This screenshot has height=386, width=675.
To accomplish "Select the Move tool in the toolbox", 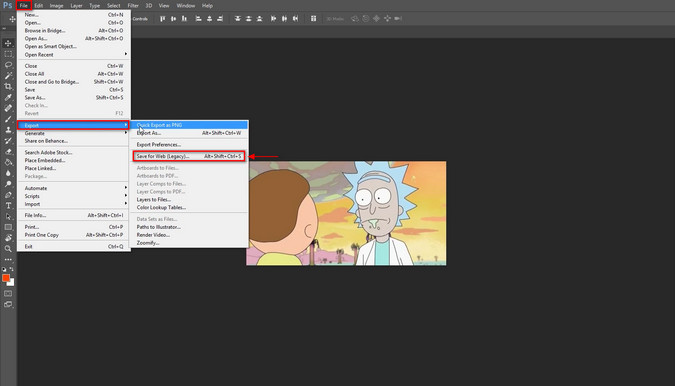I will coord(8,43).
